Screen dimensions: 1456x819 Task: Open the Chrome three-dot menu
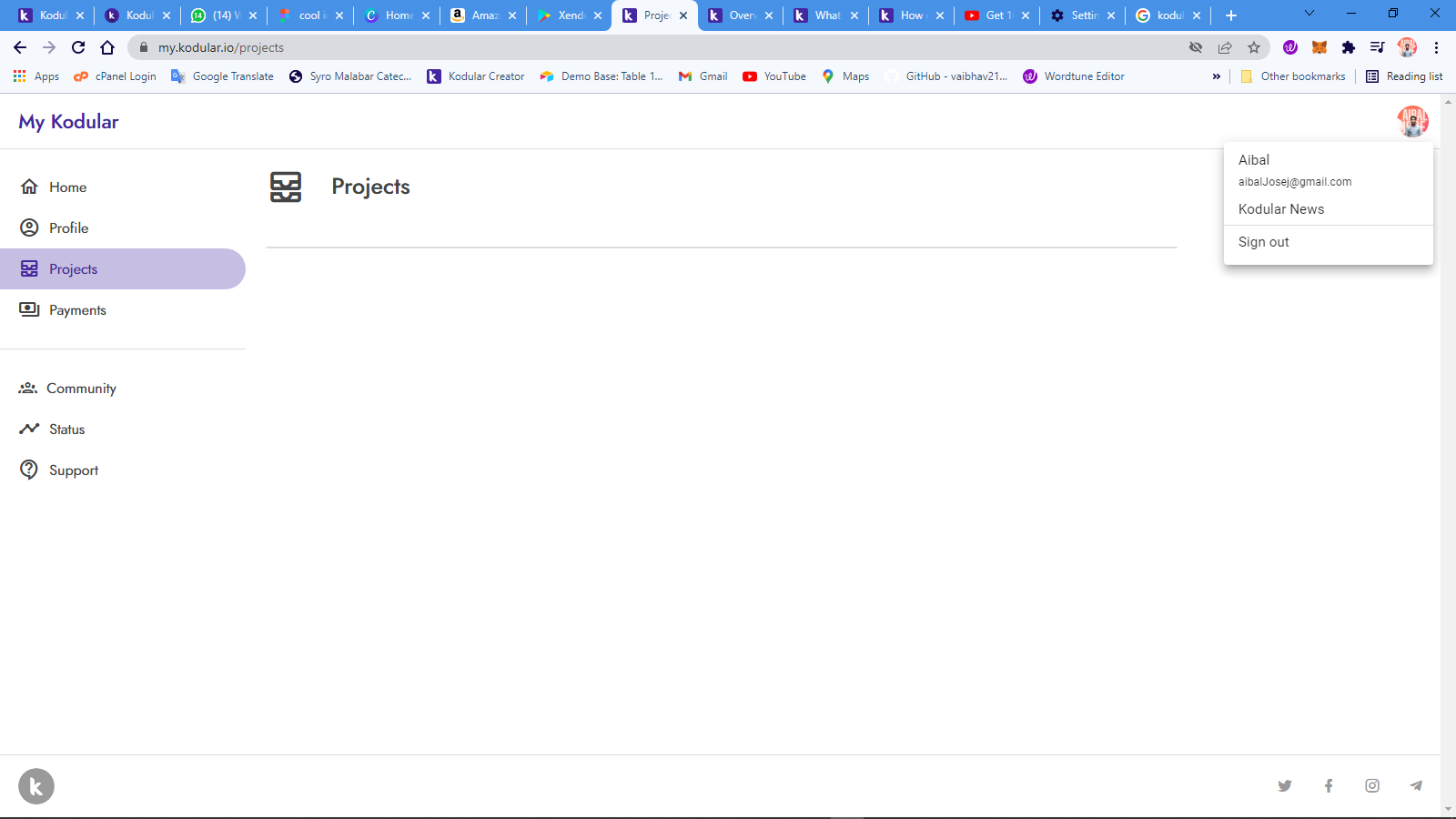[1436, 47]
